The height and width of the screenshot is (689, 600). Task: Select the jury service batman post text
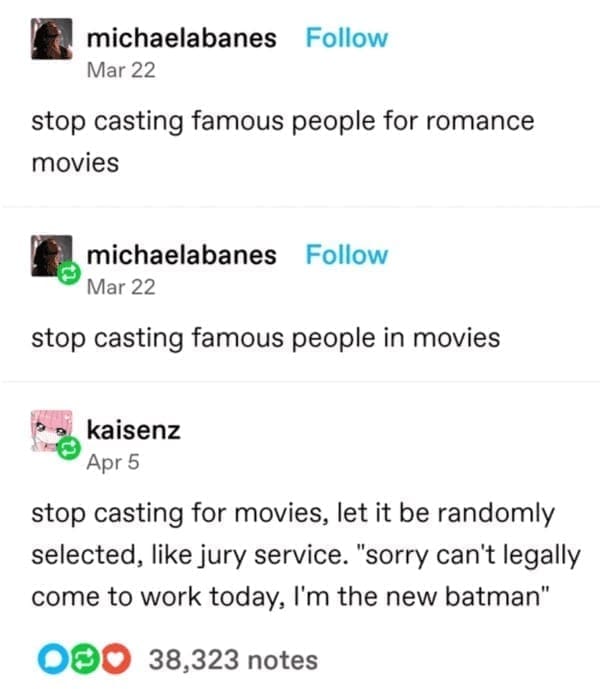click(x=306, y=555)
